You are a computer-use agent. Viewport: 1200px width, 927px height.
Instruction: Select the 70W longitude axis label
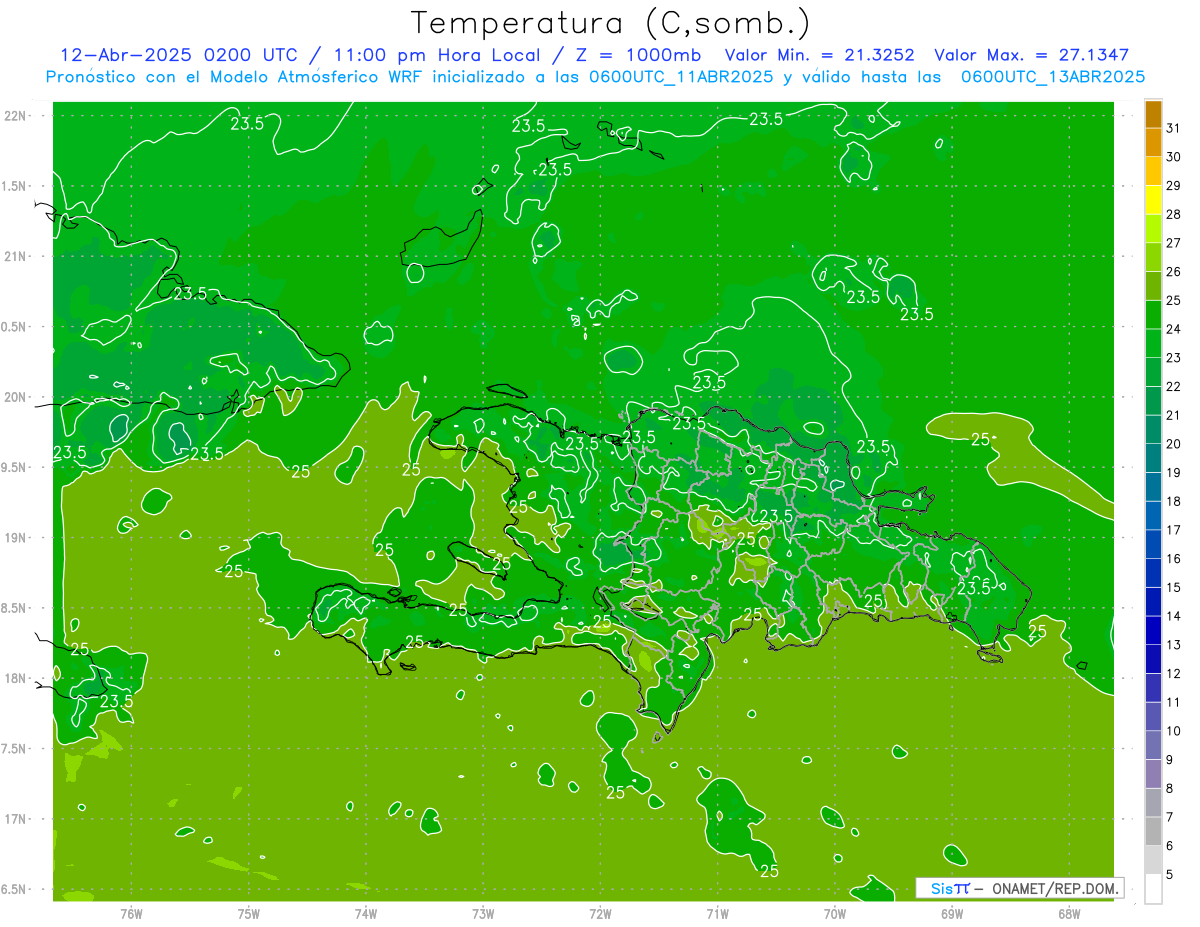click(x=835, y=914)
